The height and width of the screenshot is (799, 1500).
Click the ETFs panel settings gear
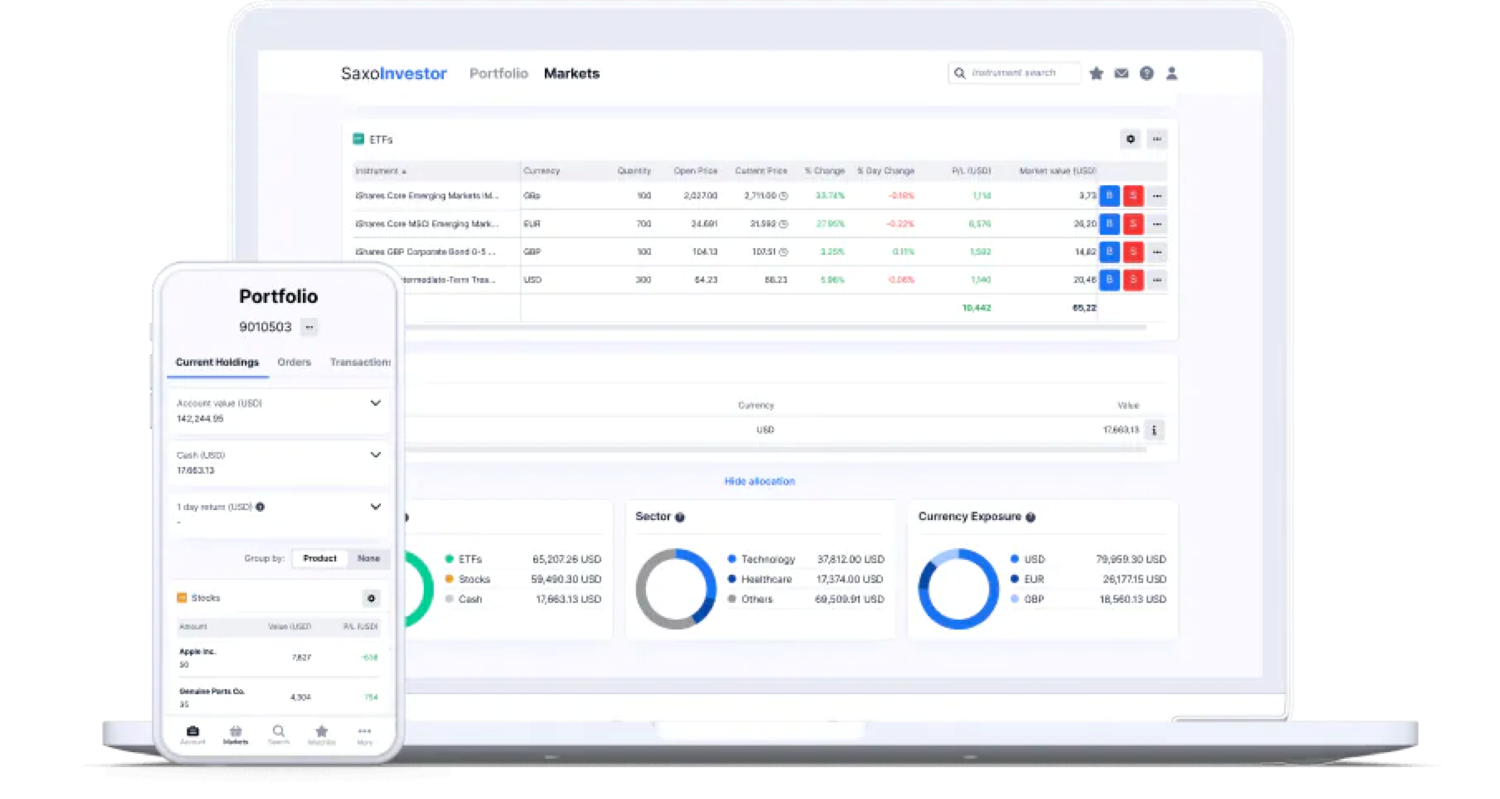(x=1131, y=139)
